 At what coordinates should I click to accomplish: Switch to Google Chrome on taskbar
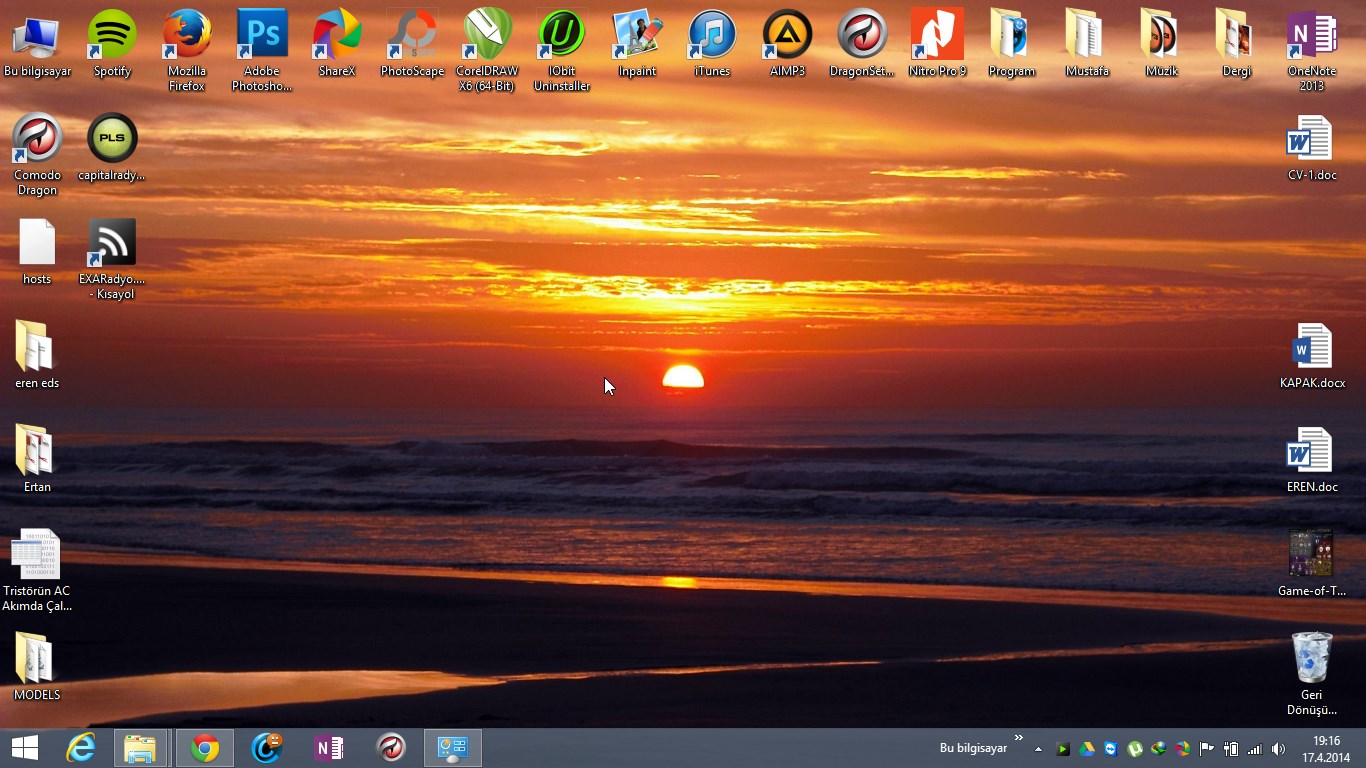click(205, 748)
